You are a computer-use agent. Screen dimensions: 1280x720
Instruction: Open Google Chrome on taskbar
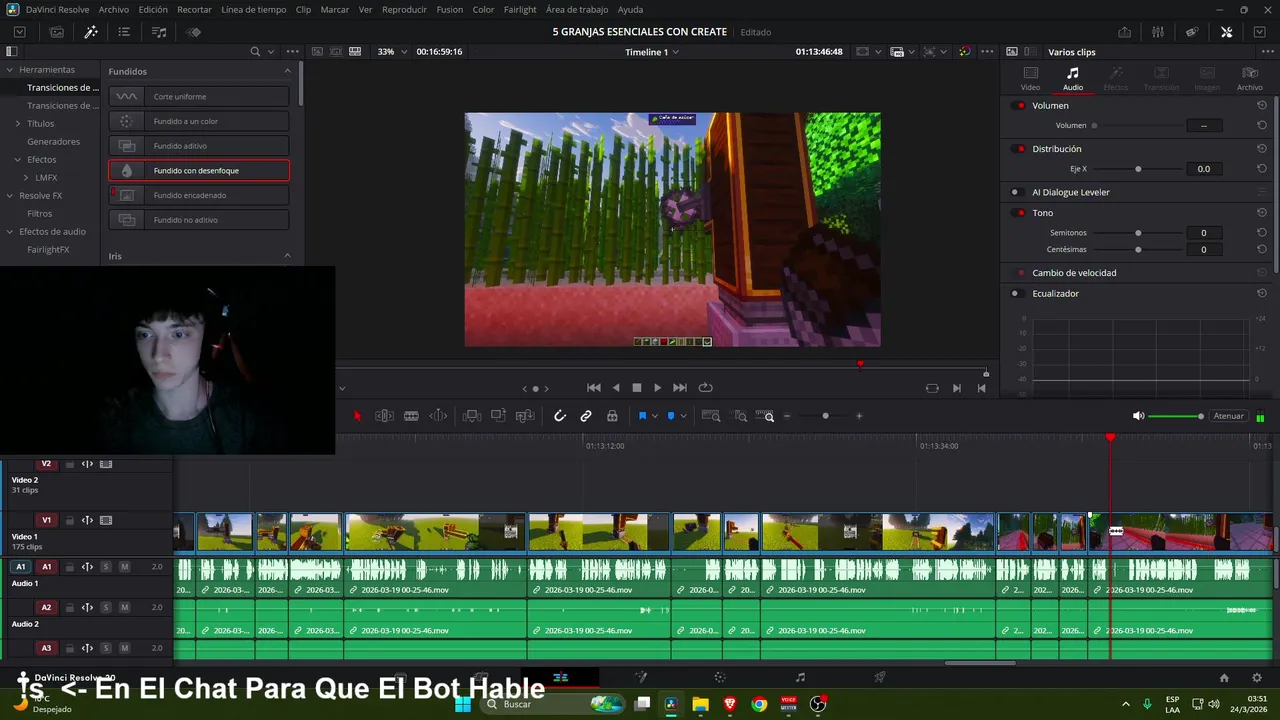click(759, 704)
